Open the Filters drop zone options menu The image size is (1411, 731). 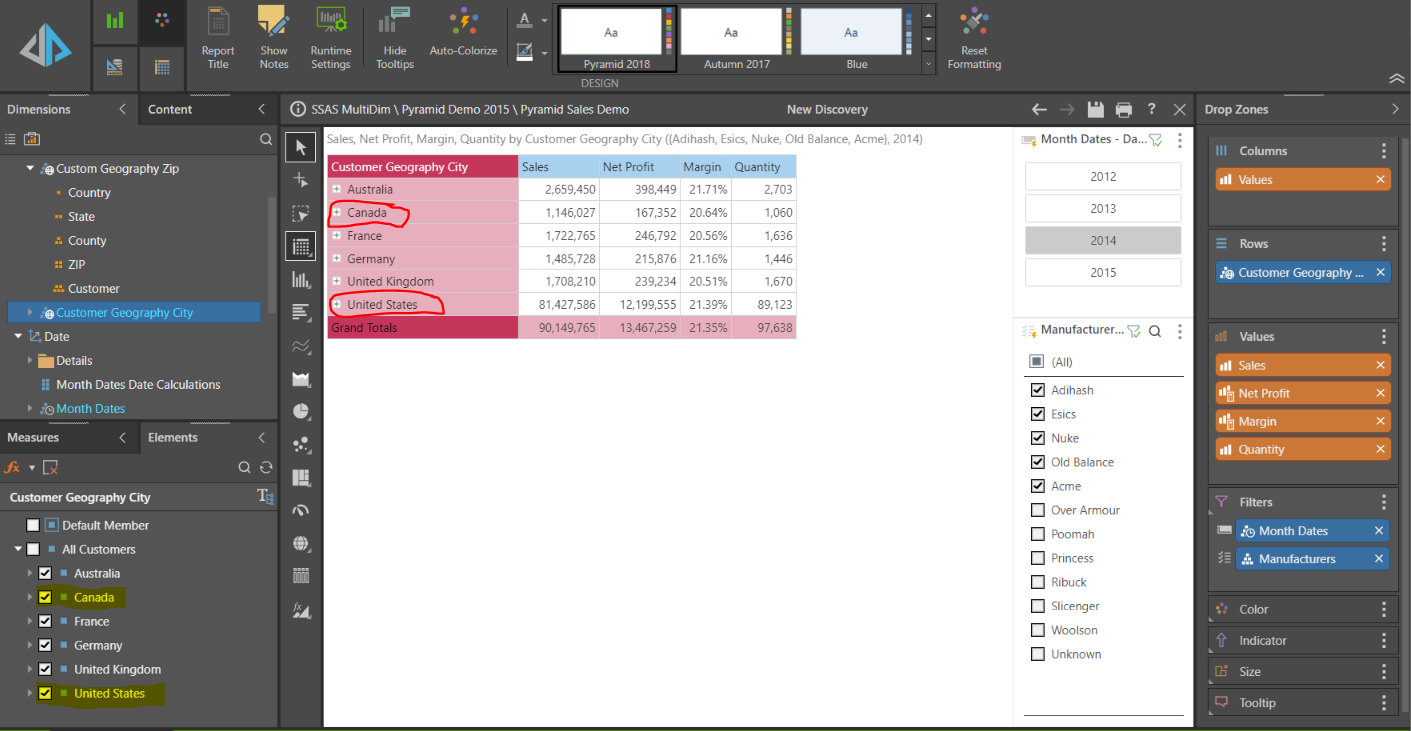[1384, 502]
